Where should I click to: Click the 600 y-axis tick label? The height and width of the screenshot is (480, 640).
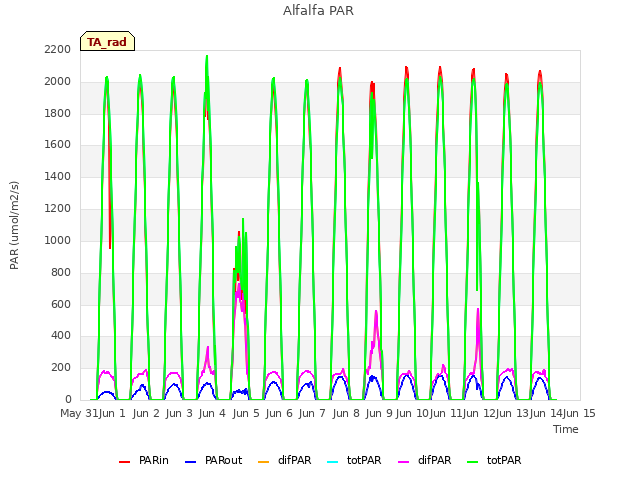point(61,304)
